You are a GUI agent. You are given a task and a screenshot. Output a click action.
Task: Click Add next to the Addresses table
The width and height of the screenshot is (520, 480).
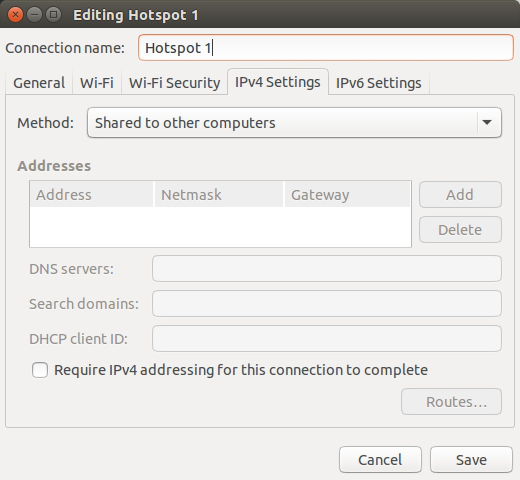click(460, 195)
